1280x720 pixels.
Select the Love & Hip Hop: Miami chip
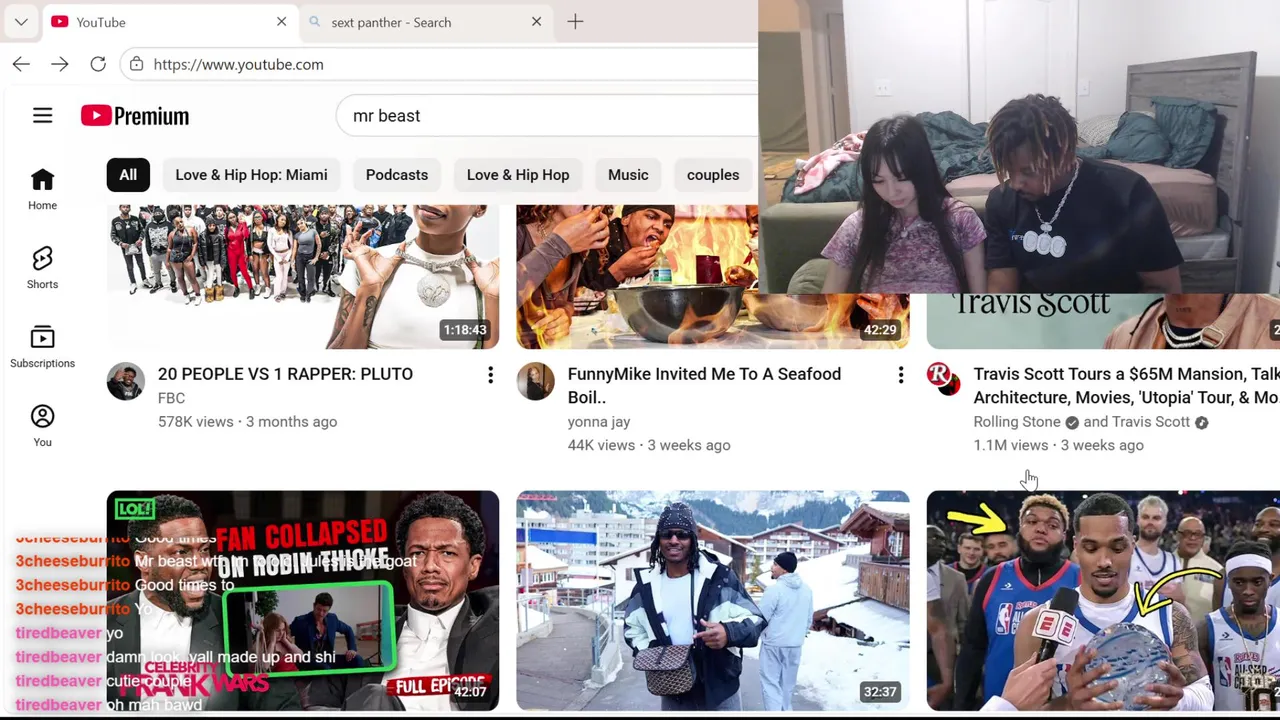251,175
